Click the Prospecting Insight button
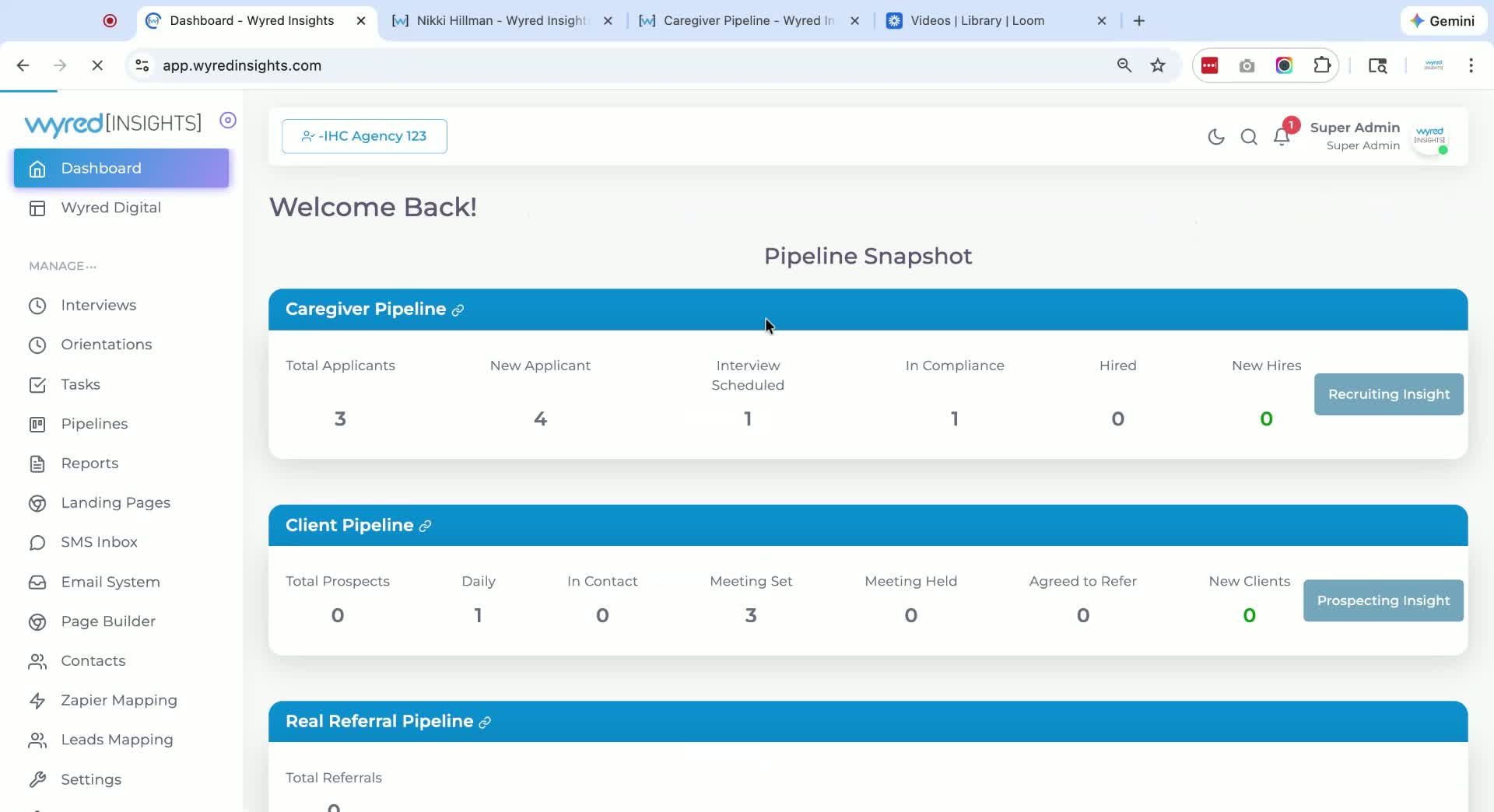The width and height of the screenshot is (1494, 812). point(1383,600)
